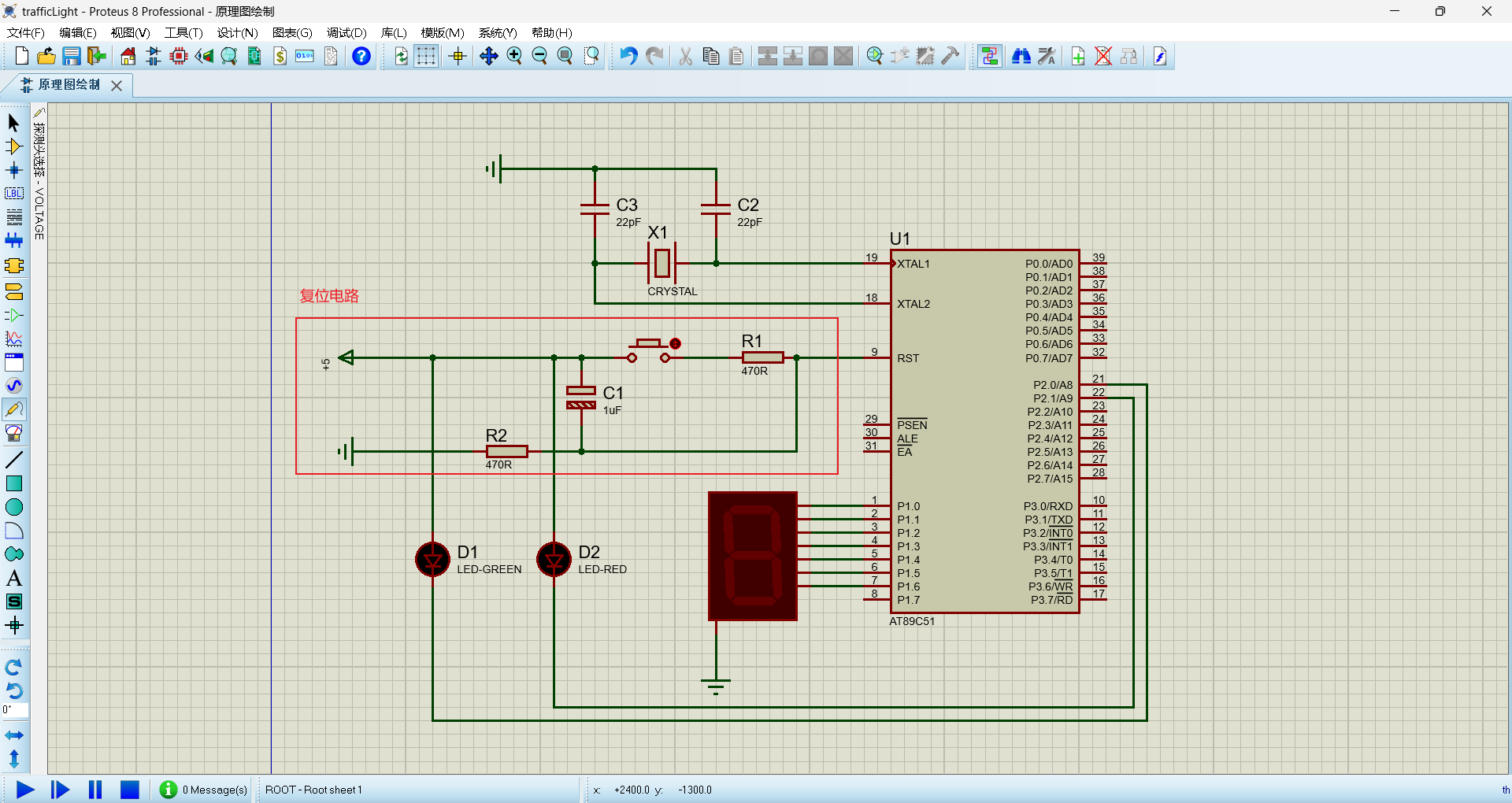
Task: Open the Terminals mode tool
Action: coord(14,292)
